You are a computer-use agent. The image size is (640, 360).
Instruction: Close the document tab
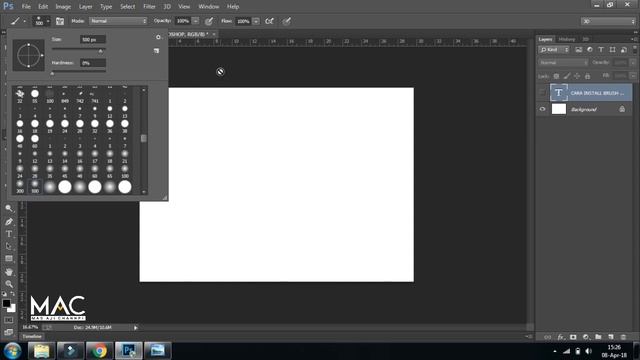click(x=214, y=34)
